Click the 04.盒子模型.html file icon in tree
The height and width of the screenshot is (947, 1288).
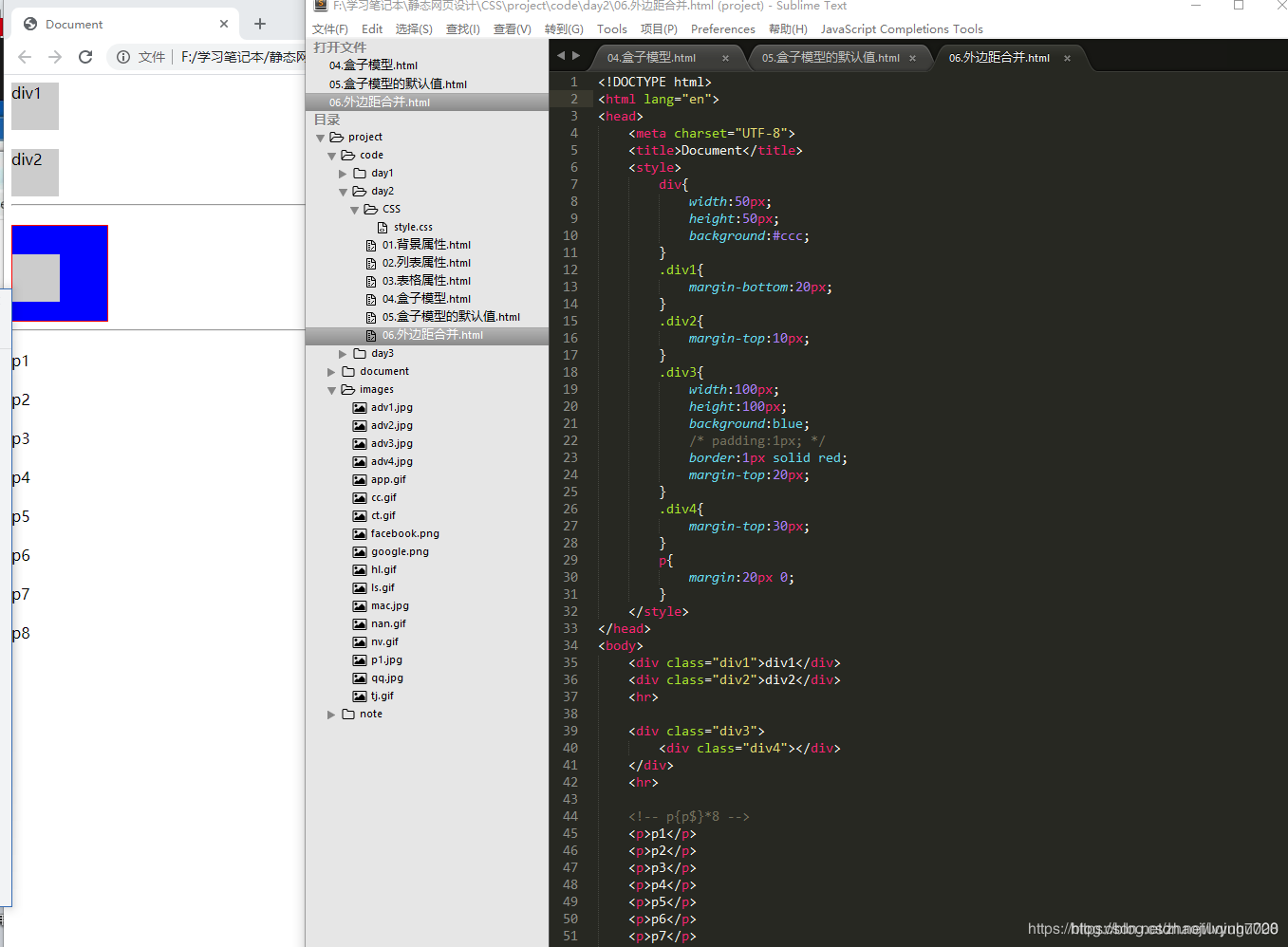click(371, 299)
